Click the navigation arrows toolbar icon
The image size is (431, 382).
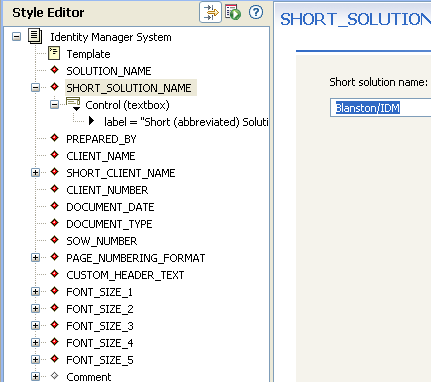click(x=210, y=12)
